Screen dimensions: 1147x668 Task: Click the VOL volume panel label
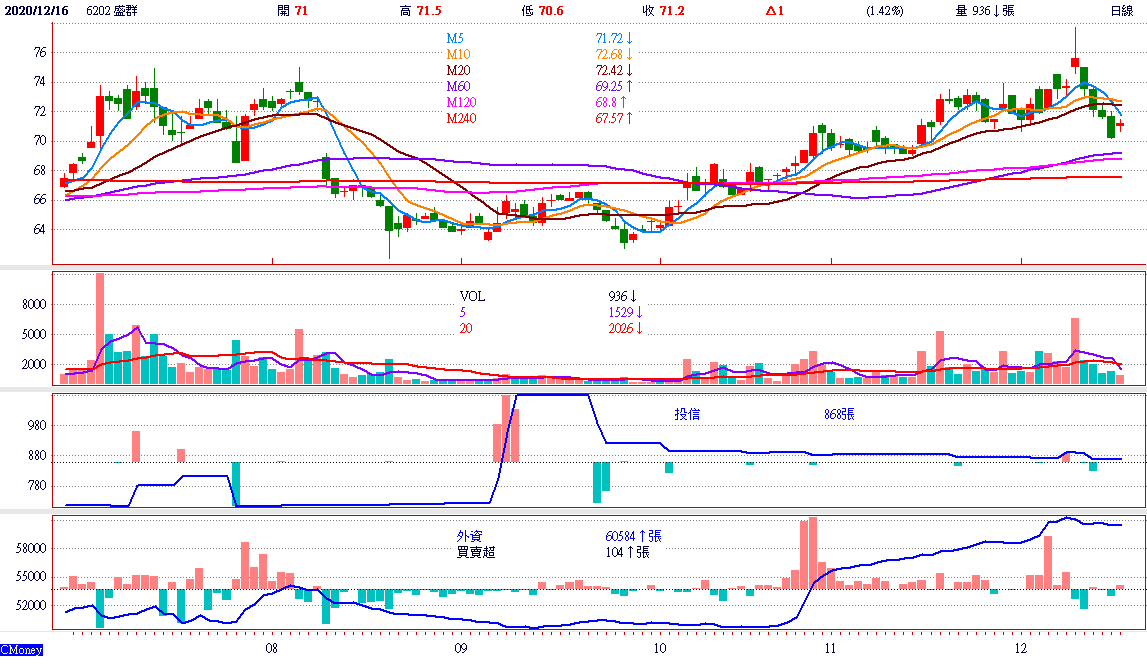pos(472,297)
